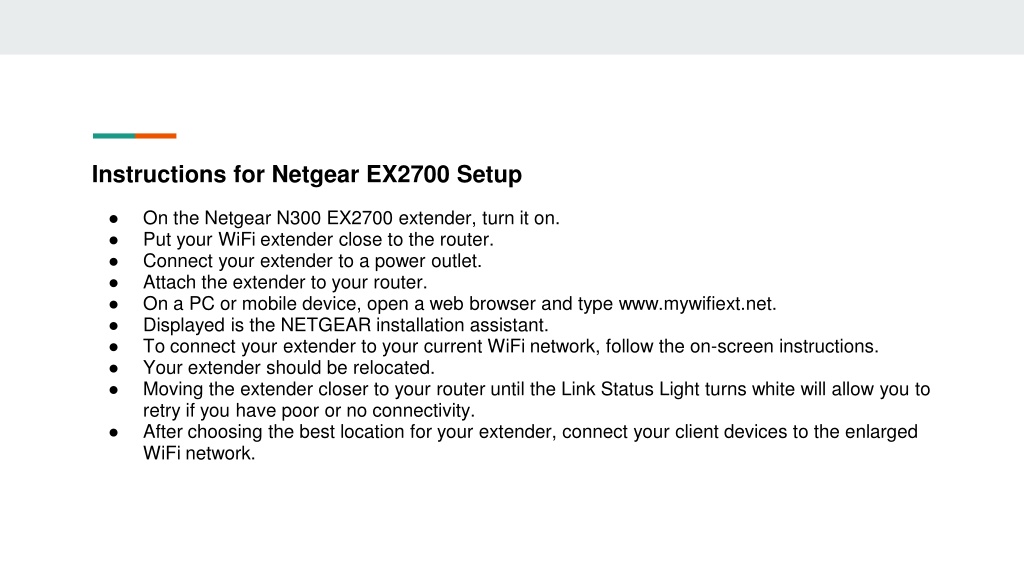This screenshot has height=576, width=1024.
Task: Click the bullet beside 'On the Netgear N300'
Action: [x=114, y=219]
